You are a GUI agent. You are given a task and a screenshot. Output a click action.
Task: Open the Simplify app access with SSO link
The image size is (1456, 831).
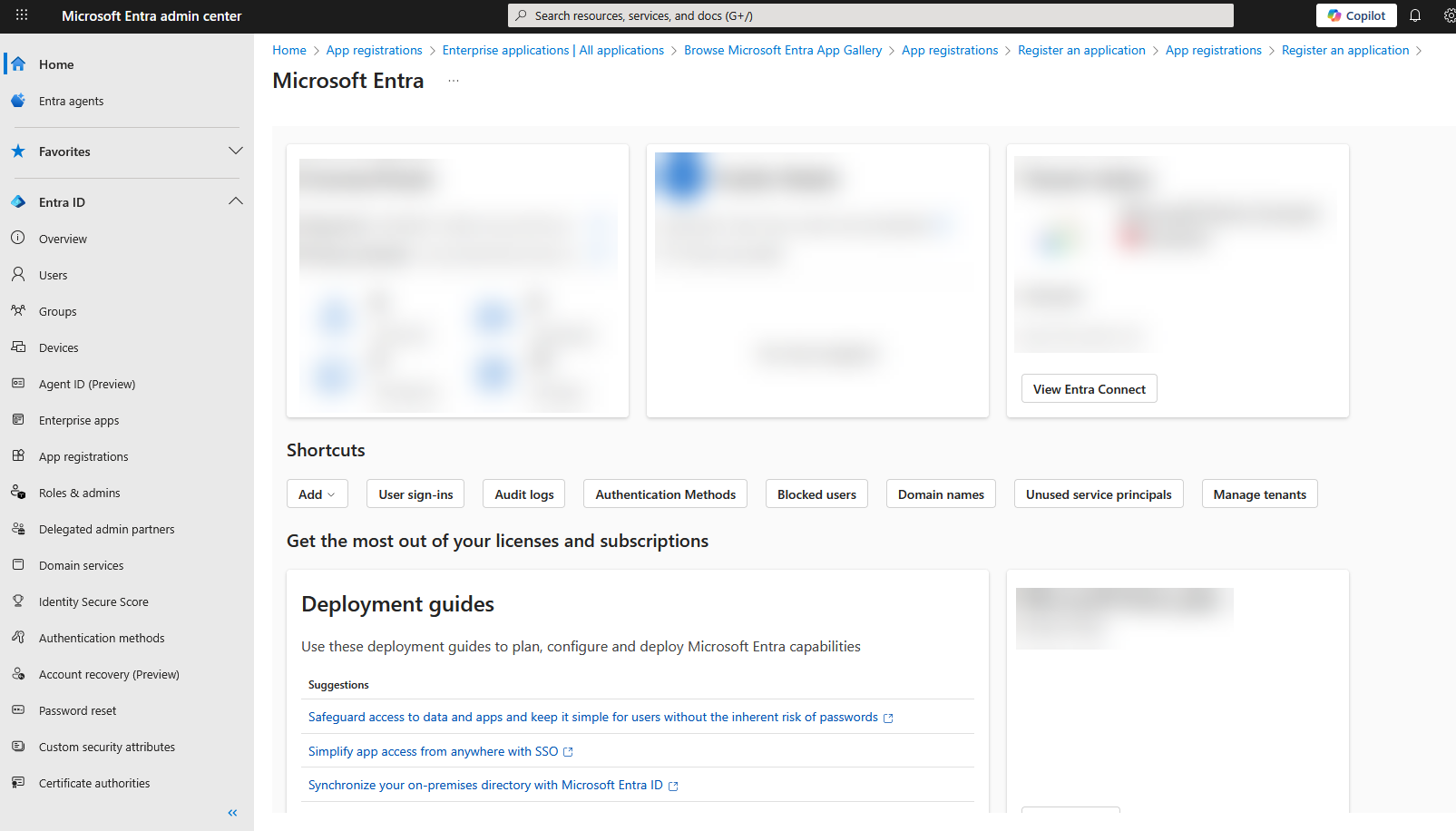click(x=434, y=751)
